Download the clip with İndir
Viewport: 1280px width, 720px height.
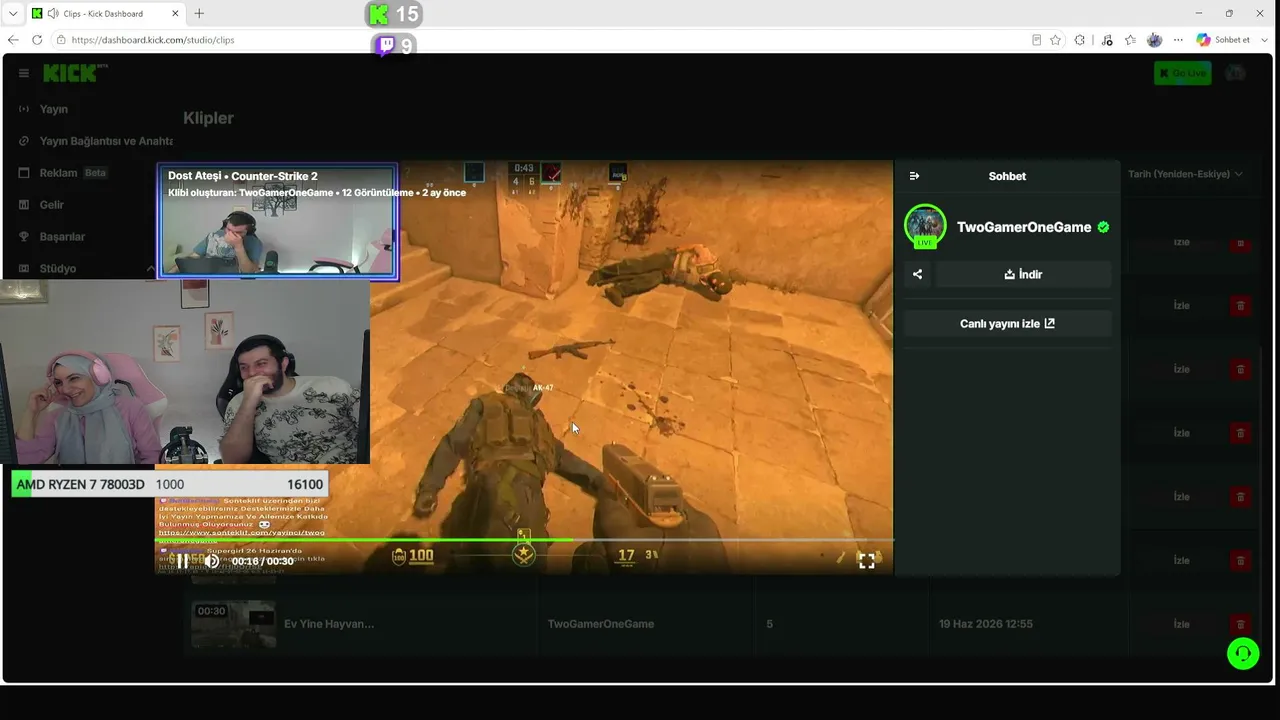pos(1023,274)
